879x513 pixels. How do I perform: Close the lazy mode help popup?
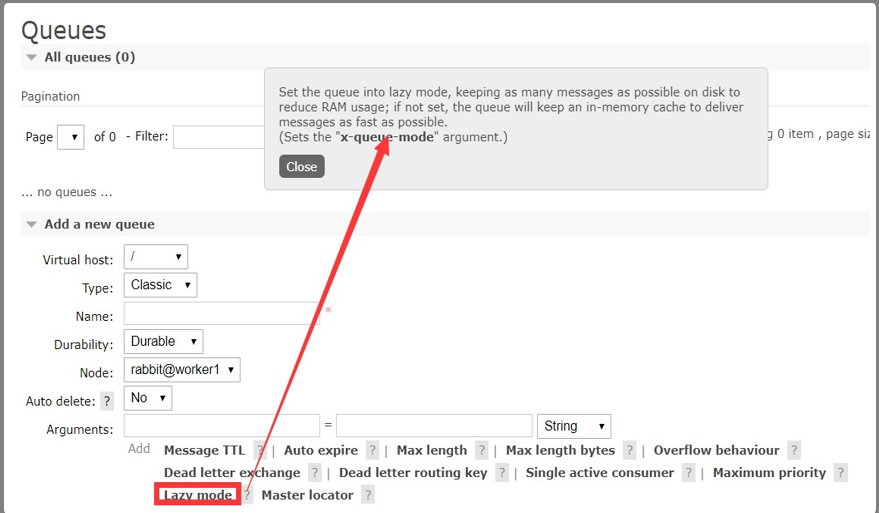tap(302, 167)
